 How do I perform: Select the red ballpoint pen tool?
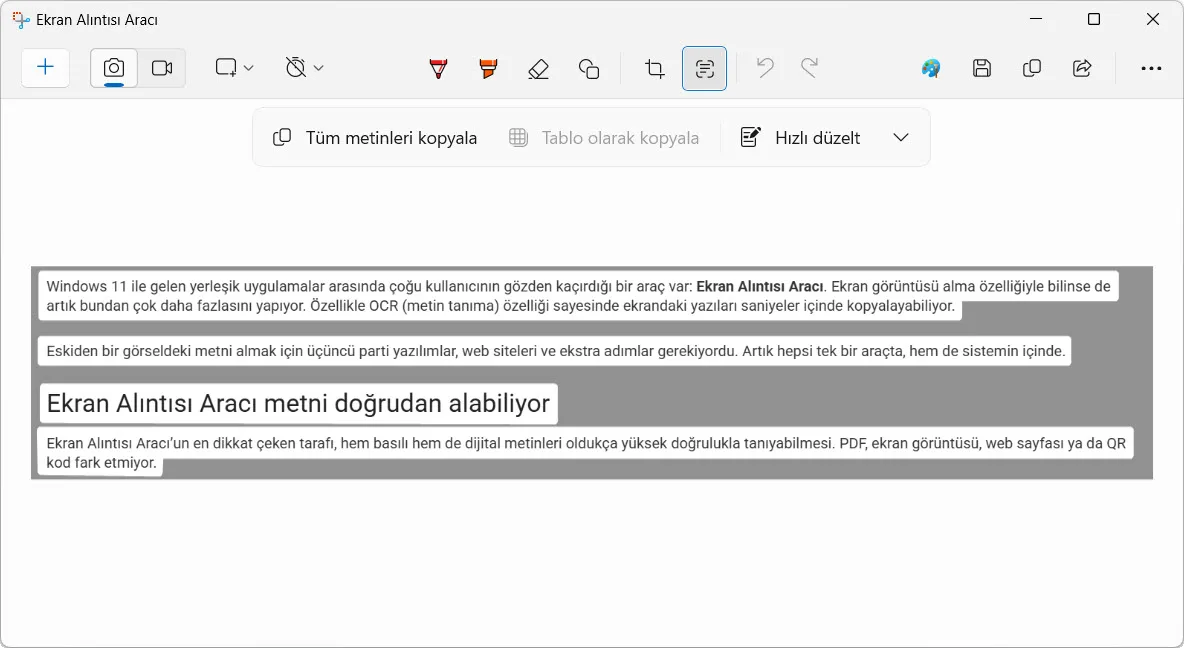(x=438, y=69)
